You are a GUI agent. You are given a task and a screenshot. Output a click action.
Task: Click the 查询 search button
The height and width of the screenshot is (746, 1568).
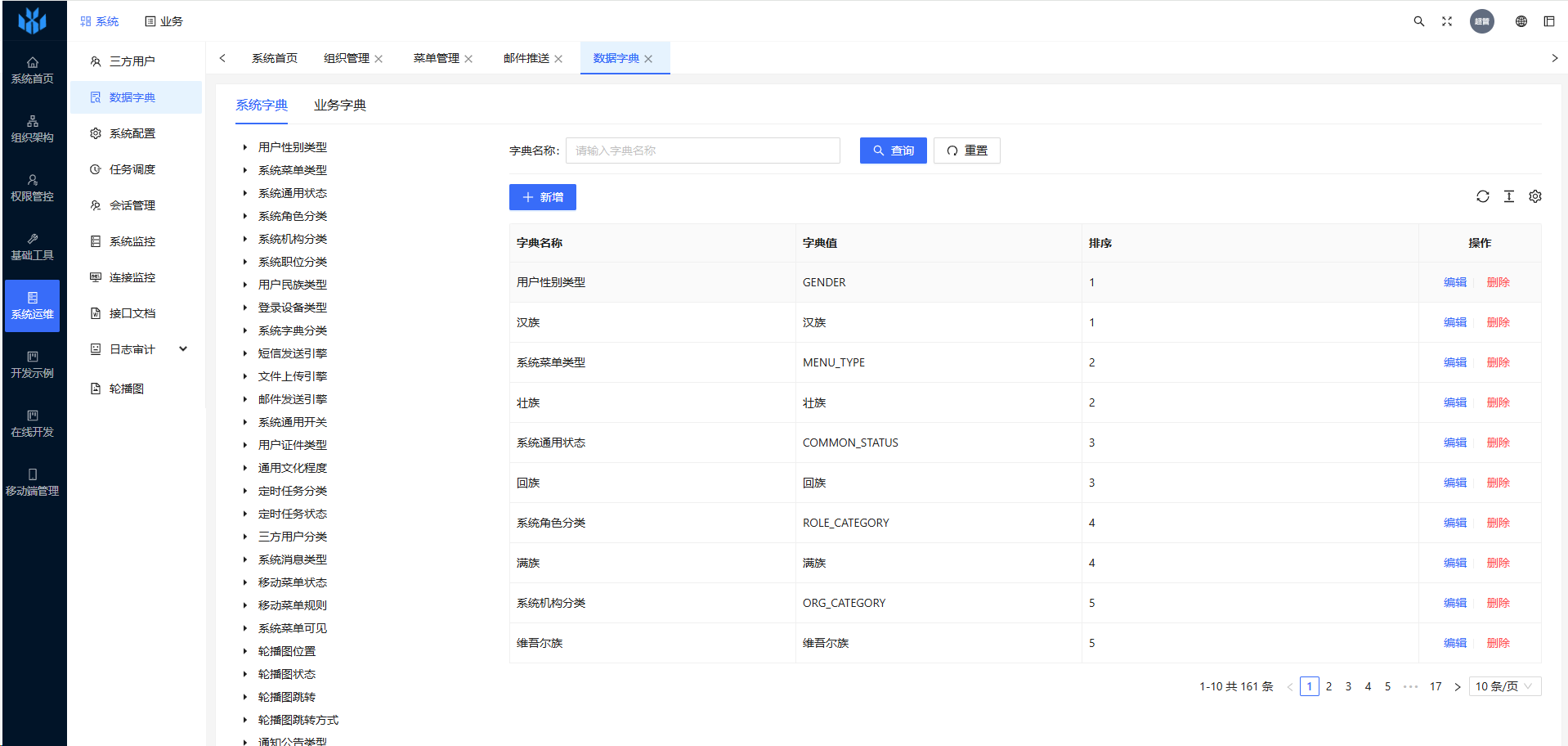click(893, 151)
